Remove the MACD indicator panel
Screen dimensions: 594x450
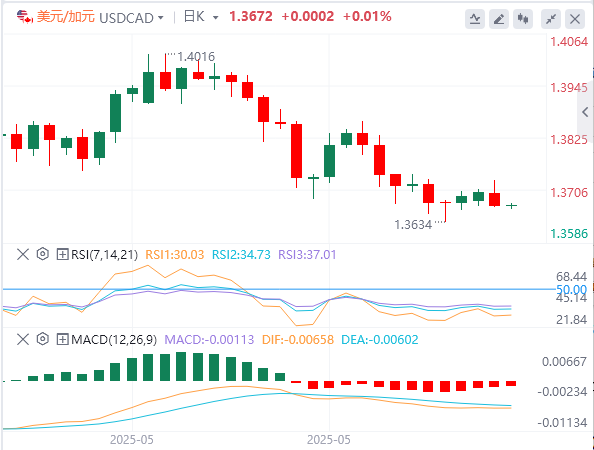(23, 339)
